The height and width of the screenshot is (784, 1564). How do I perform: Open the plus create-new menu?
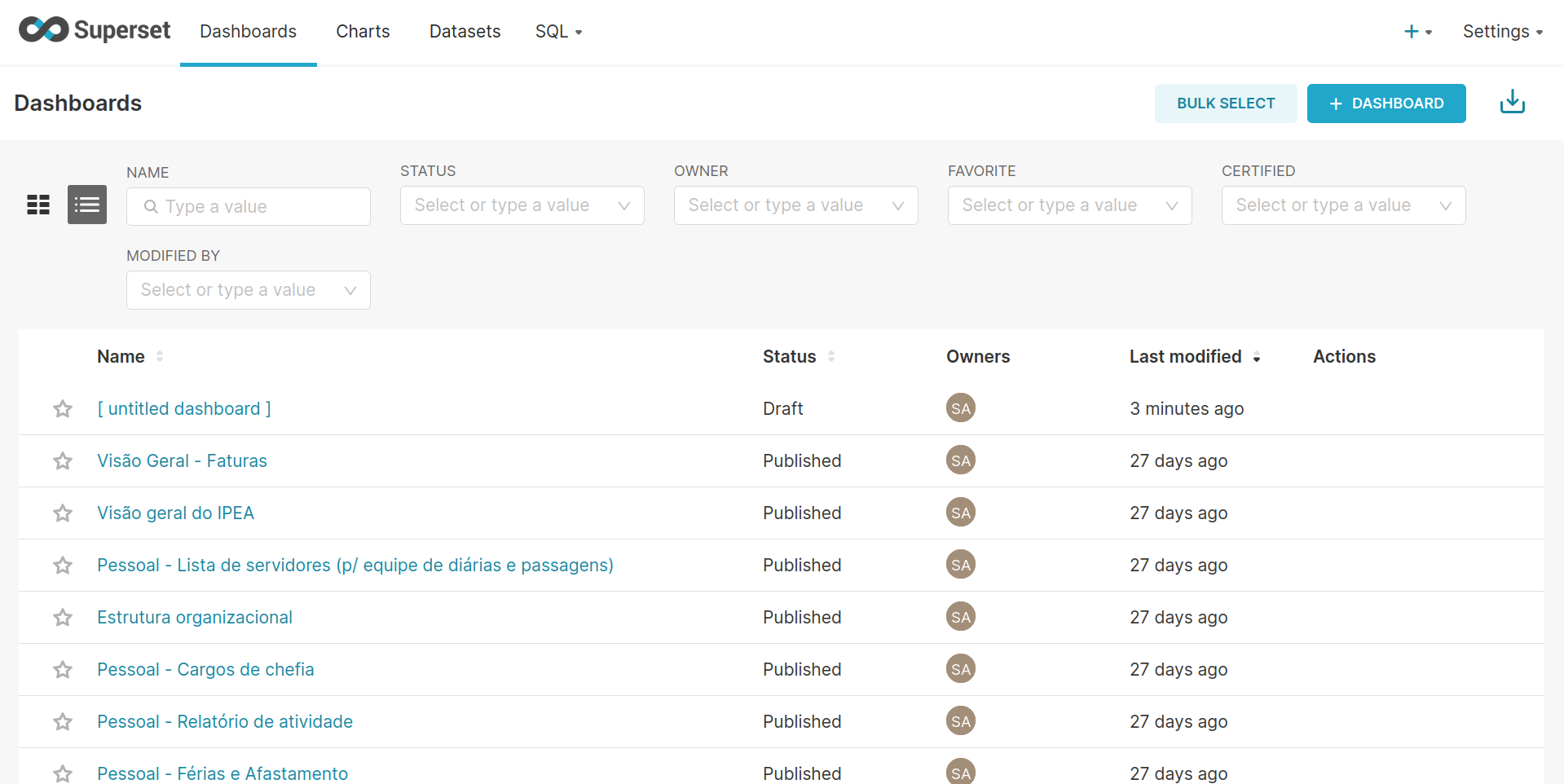click(1417, 32)
